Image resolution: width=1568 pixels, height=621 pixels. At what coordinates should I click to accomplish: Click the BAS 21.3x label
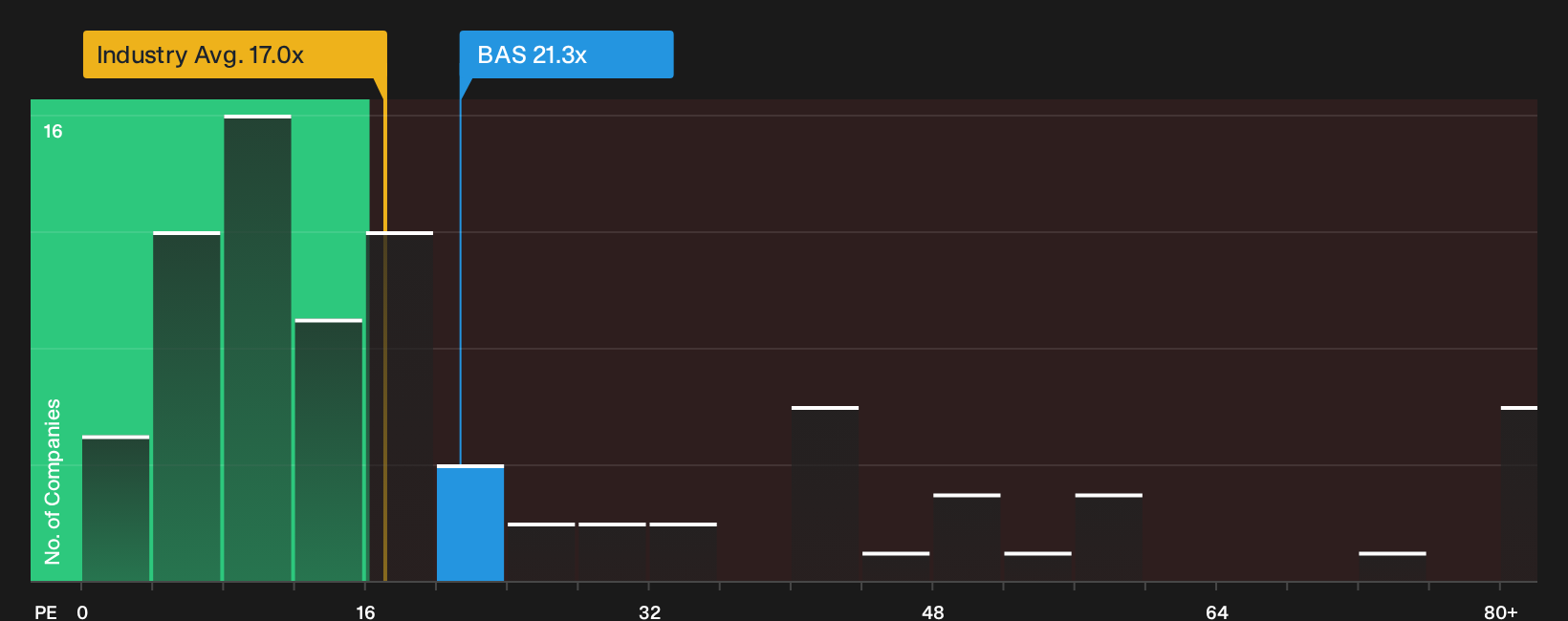click(x=566, y=54)
